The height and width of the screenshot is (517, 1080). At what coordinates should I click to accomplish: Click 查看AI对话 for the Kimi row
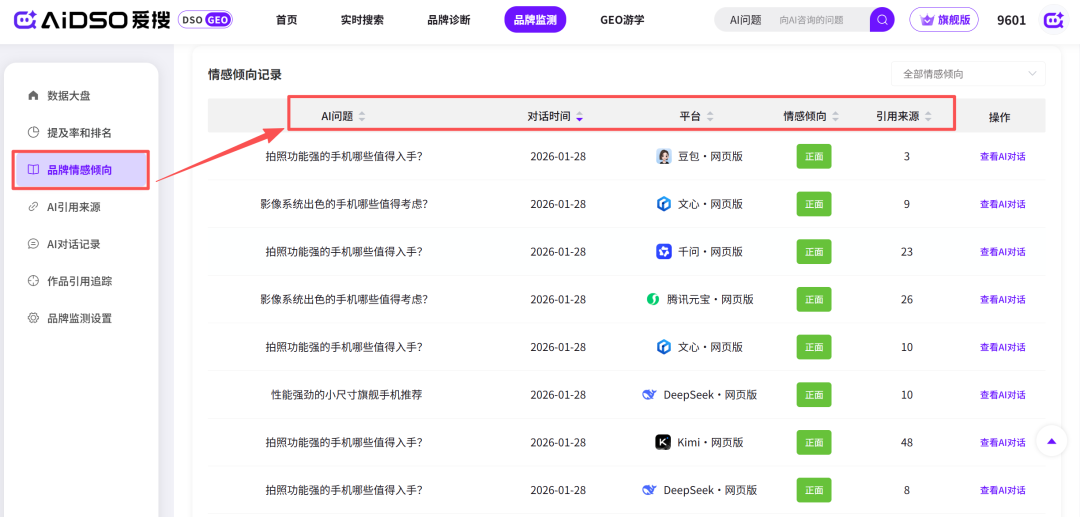click(x=1002, y=443)
